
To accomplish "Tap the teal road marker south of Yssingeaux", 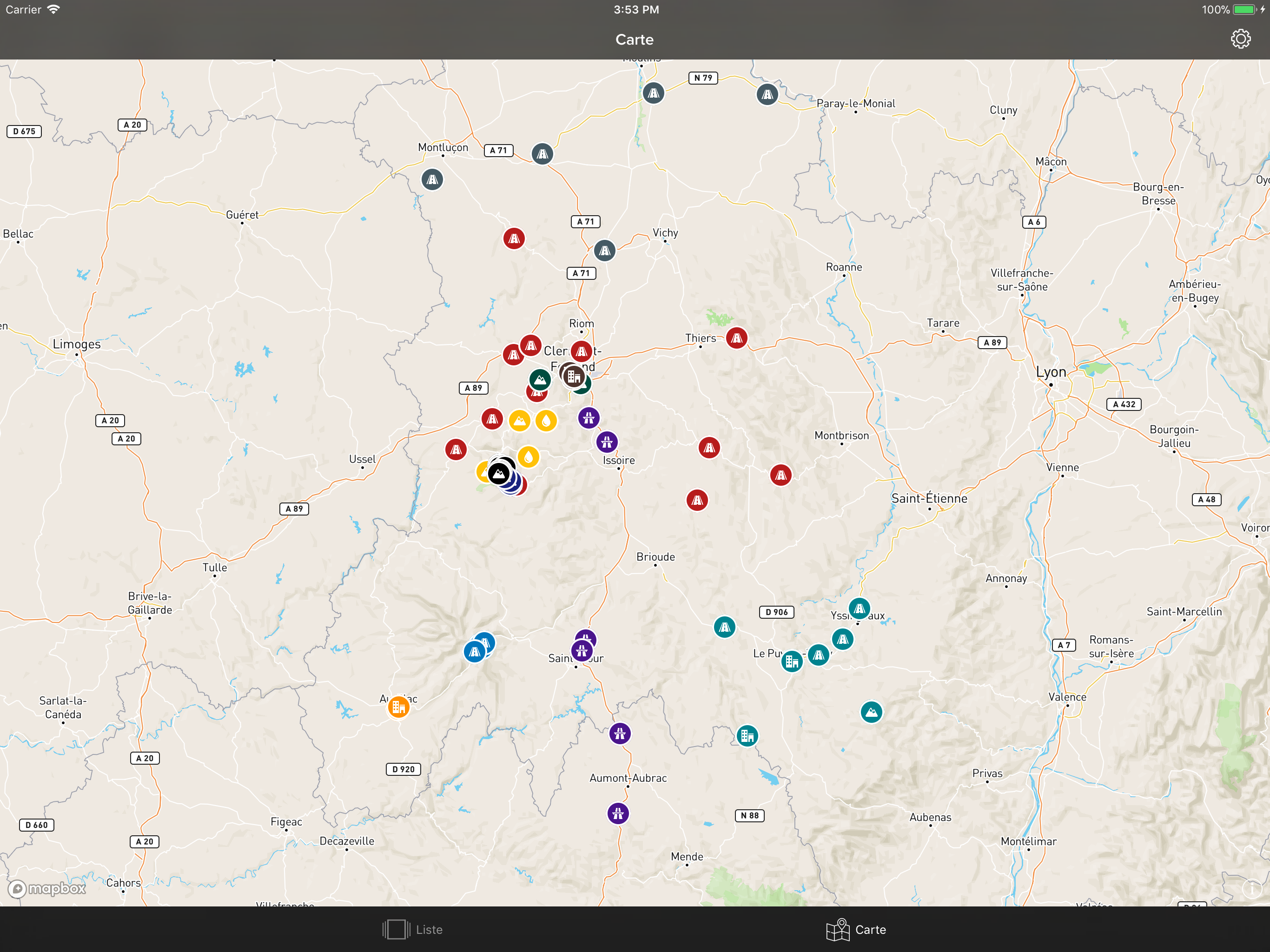I will (x=842, y=639).
